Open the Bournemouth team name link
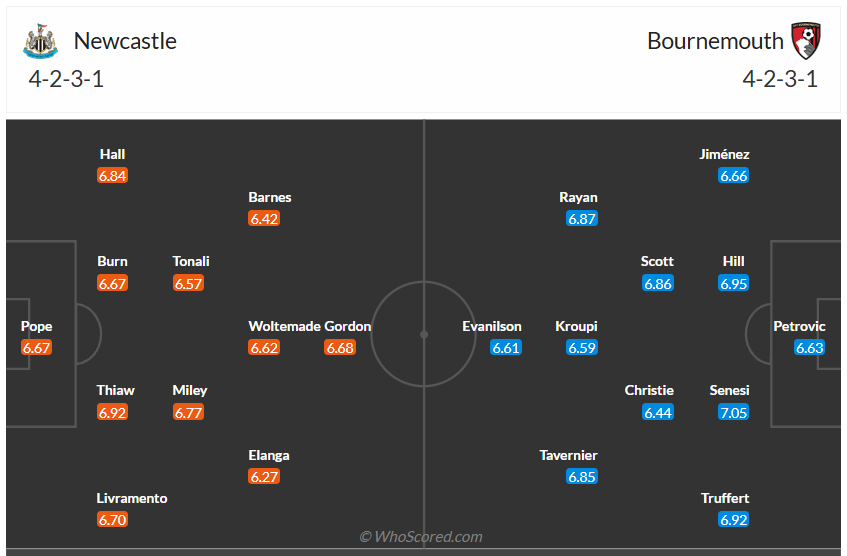847x556 pixels. click(x=715, y=41)
